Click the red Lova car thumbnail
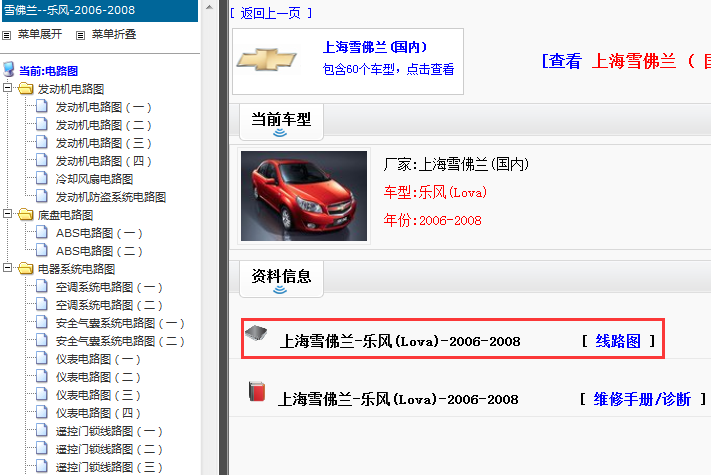Image resolution: width=711 pixels, height=475 pixels. click(304, 196)
